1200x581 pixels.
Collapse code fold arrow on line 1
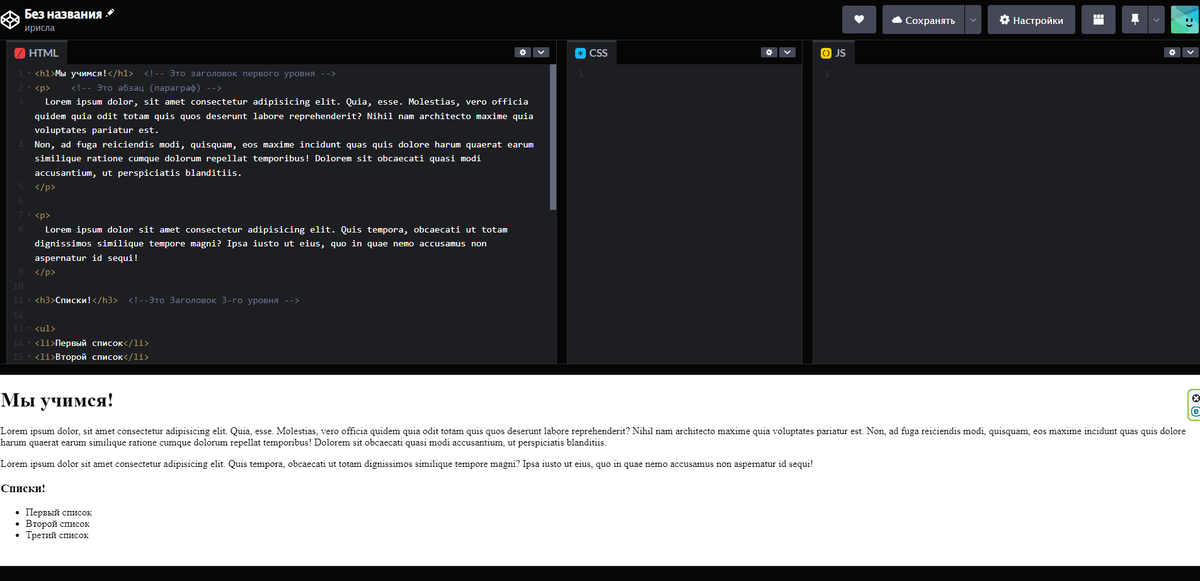(x=28, y=73)
